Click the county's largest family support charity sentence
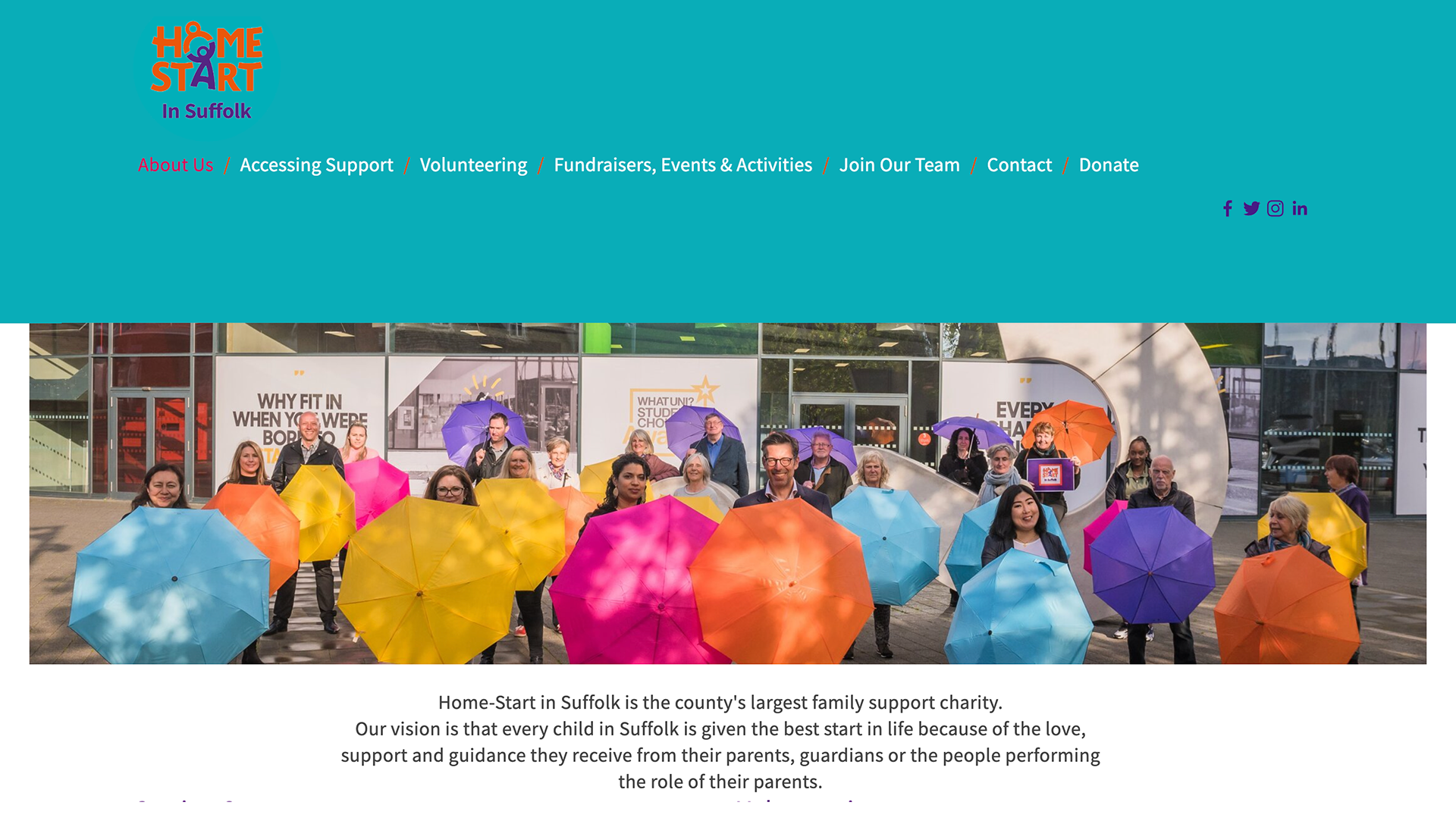This screenshot has height=818, width=1456. pos(720,702)
